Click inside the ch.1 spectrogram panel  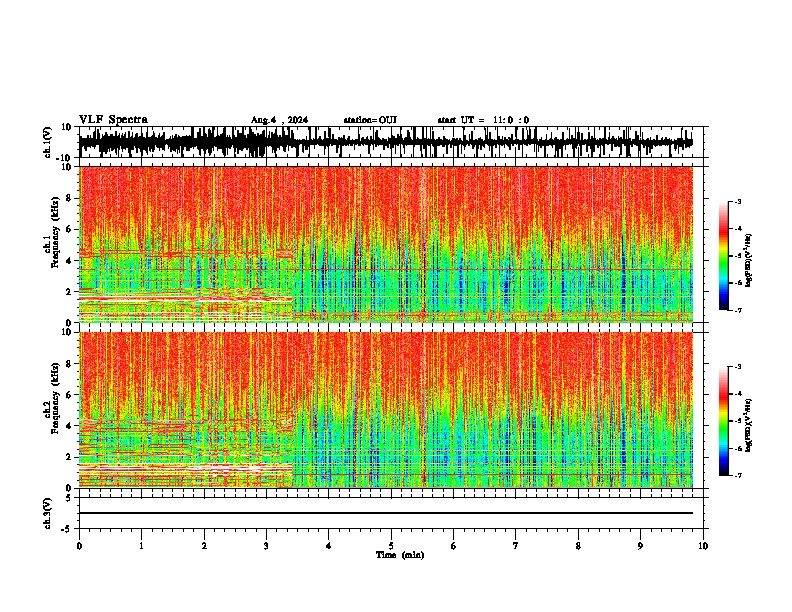coord(386,244)
